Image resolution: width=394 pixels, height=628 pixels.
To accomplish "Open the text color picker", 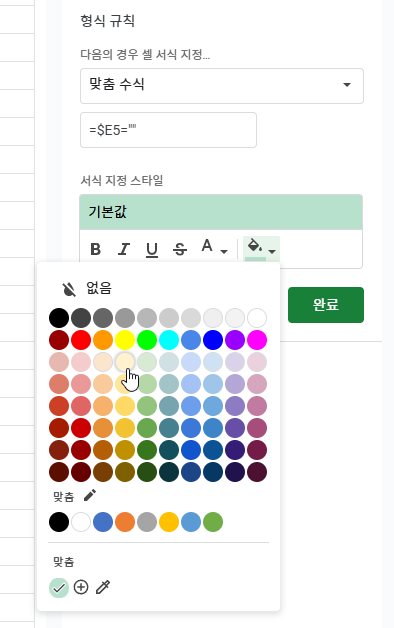I will pyautogui.click(x=214, y=247).
